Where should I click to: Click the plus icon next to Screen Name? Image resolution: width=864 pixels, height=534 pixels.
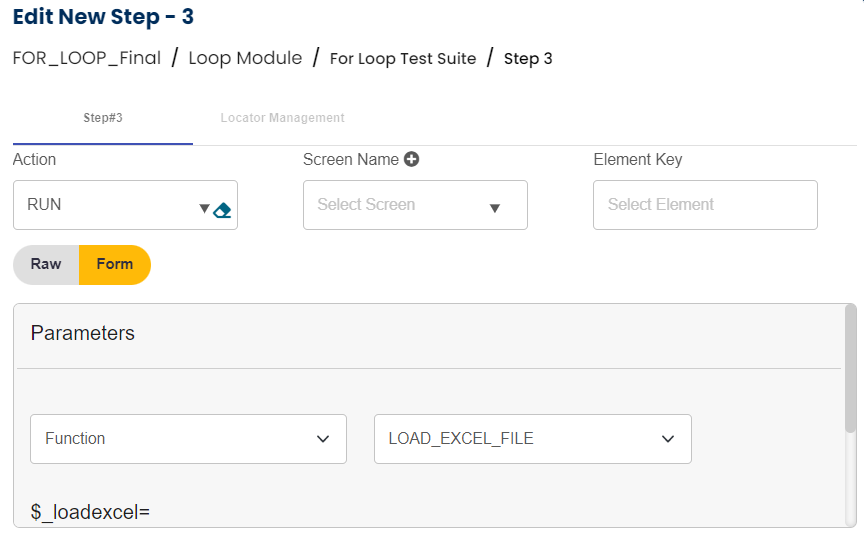click(411, 159)
